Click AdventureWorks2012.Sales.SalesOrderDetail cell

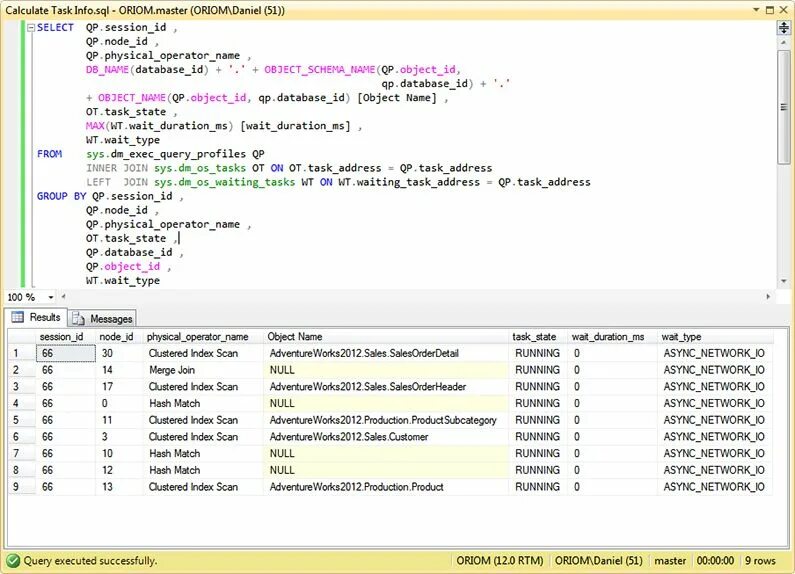pos(386,353)
